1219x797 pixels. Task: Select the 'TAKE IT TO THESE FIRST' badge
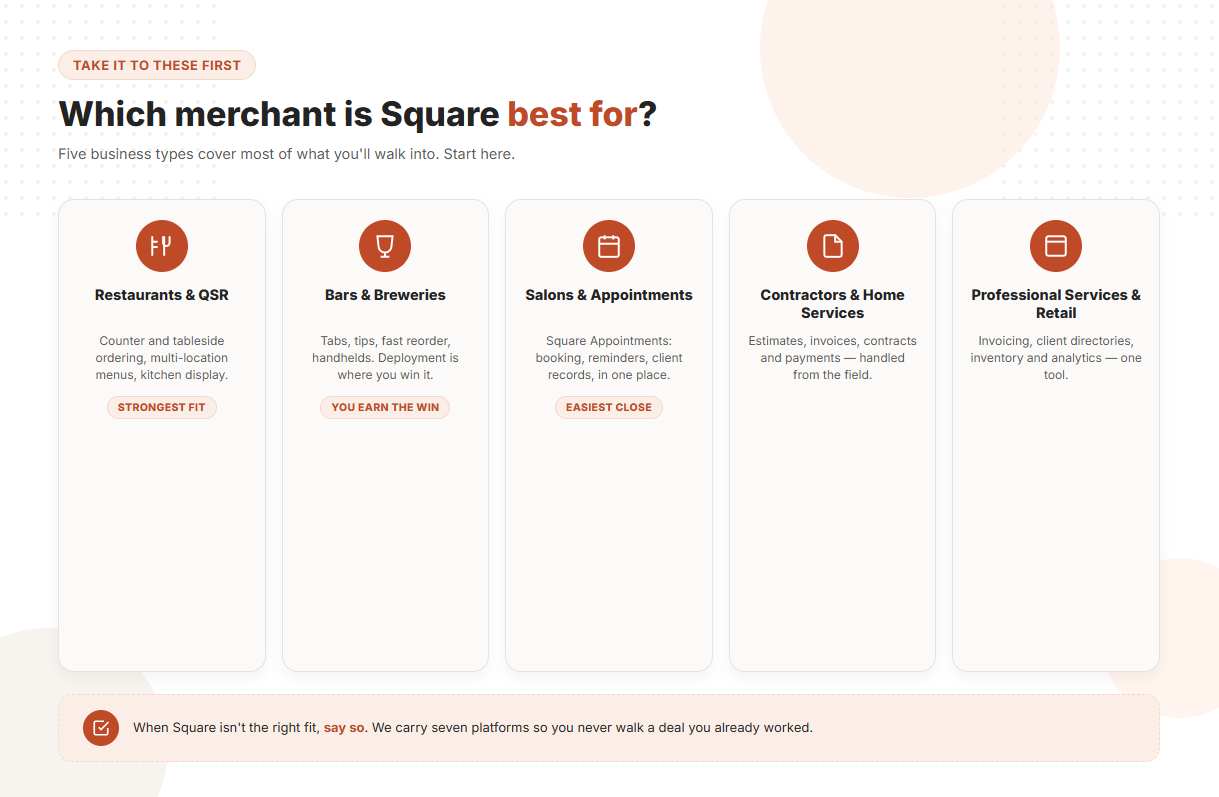(157, 65)
